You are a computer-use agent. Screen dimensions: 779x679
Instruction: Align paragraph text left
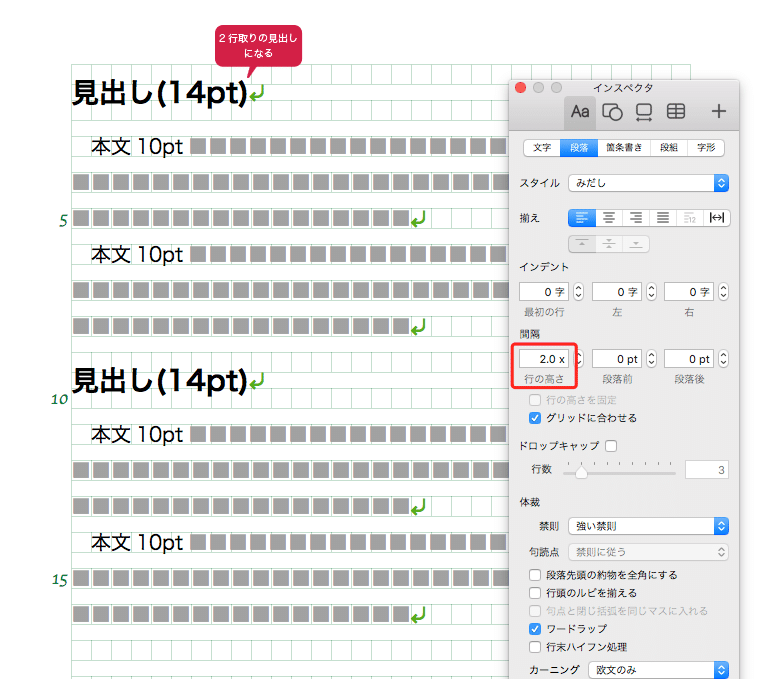[582, 218]
